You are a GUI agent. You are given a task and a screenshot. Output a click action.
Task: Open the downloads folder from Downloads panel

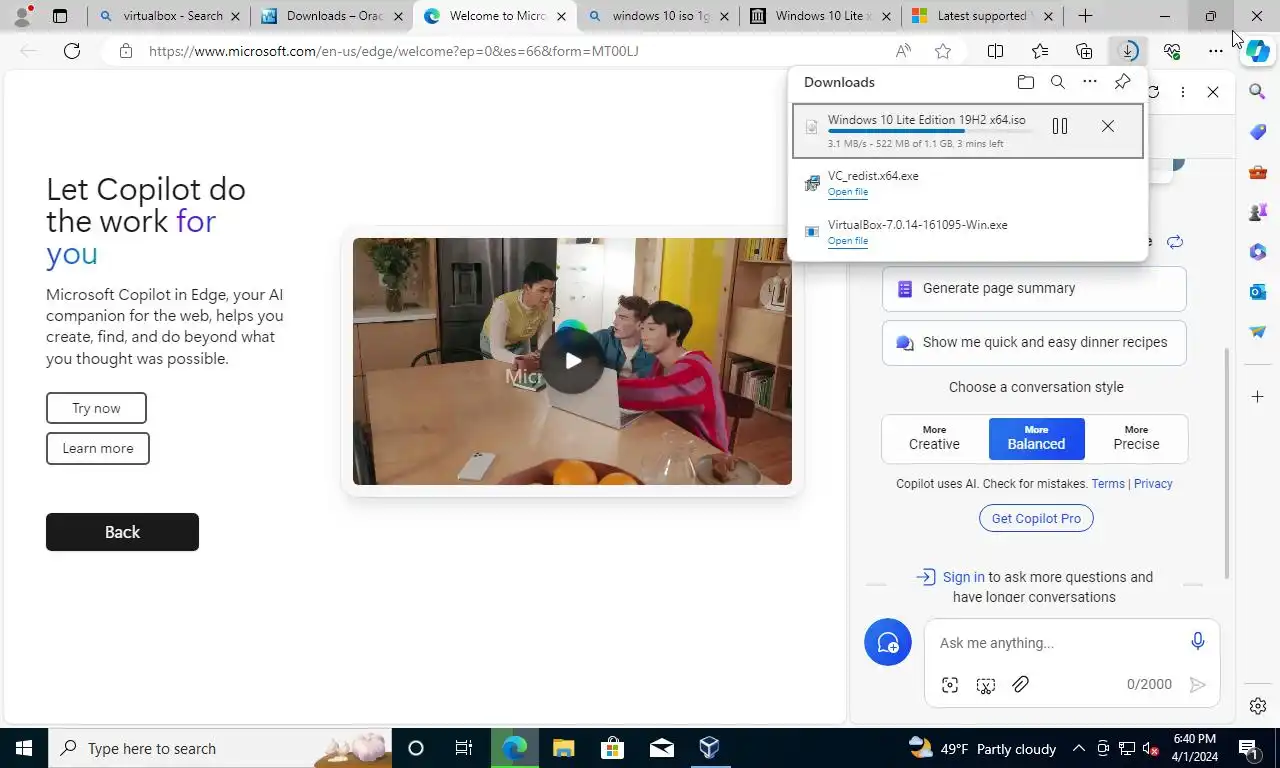pos(1025,82)
